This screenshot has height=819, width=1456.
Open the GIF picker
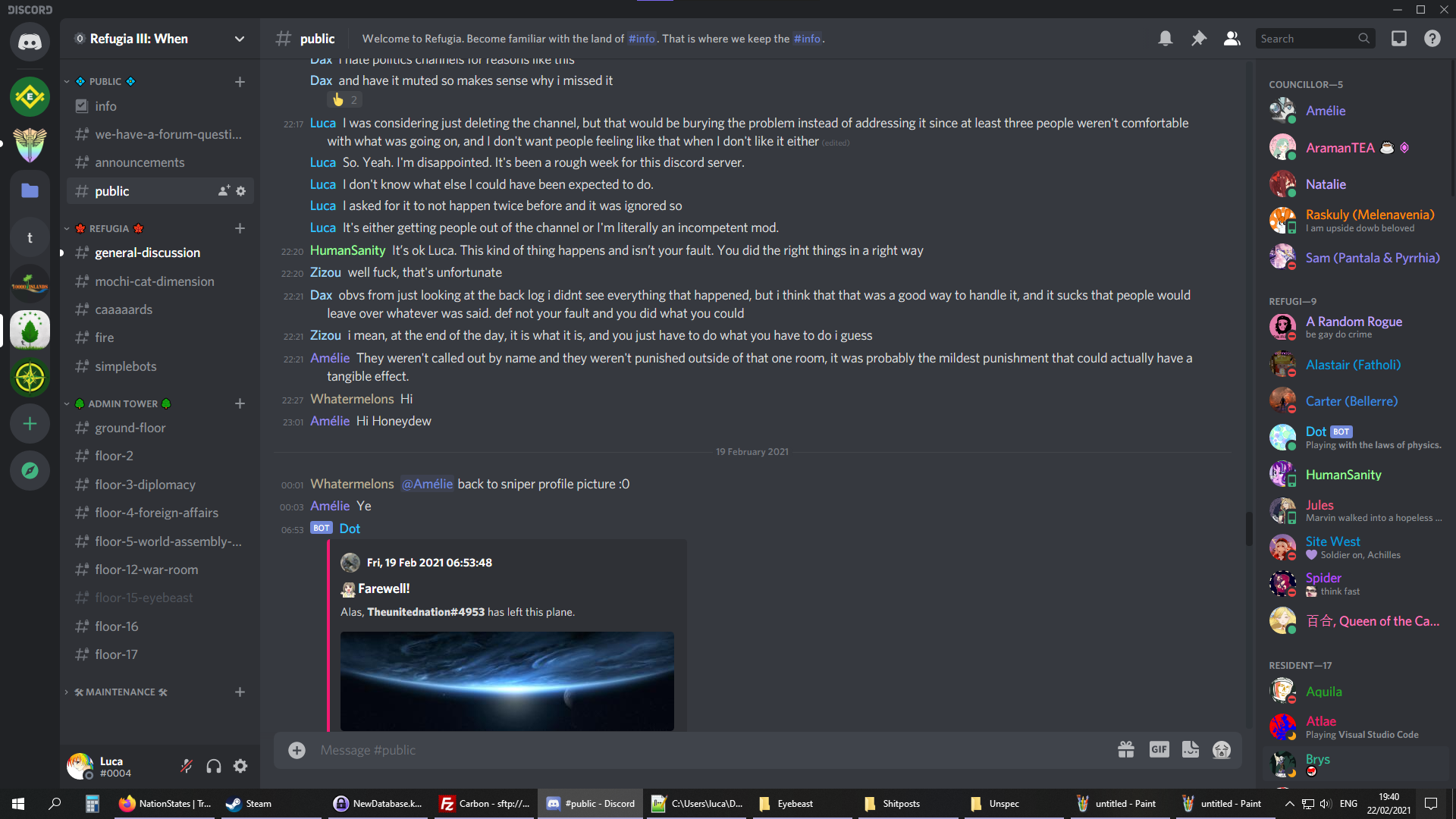[1159, 750]
